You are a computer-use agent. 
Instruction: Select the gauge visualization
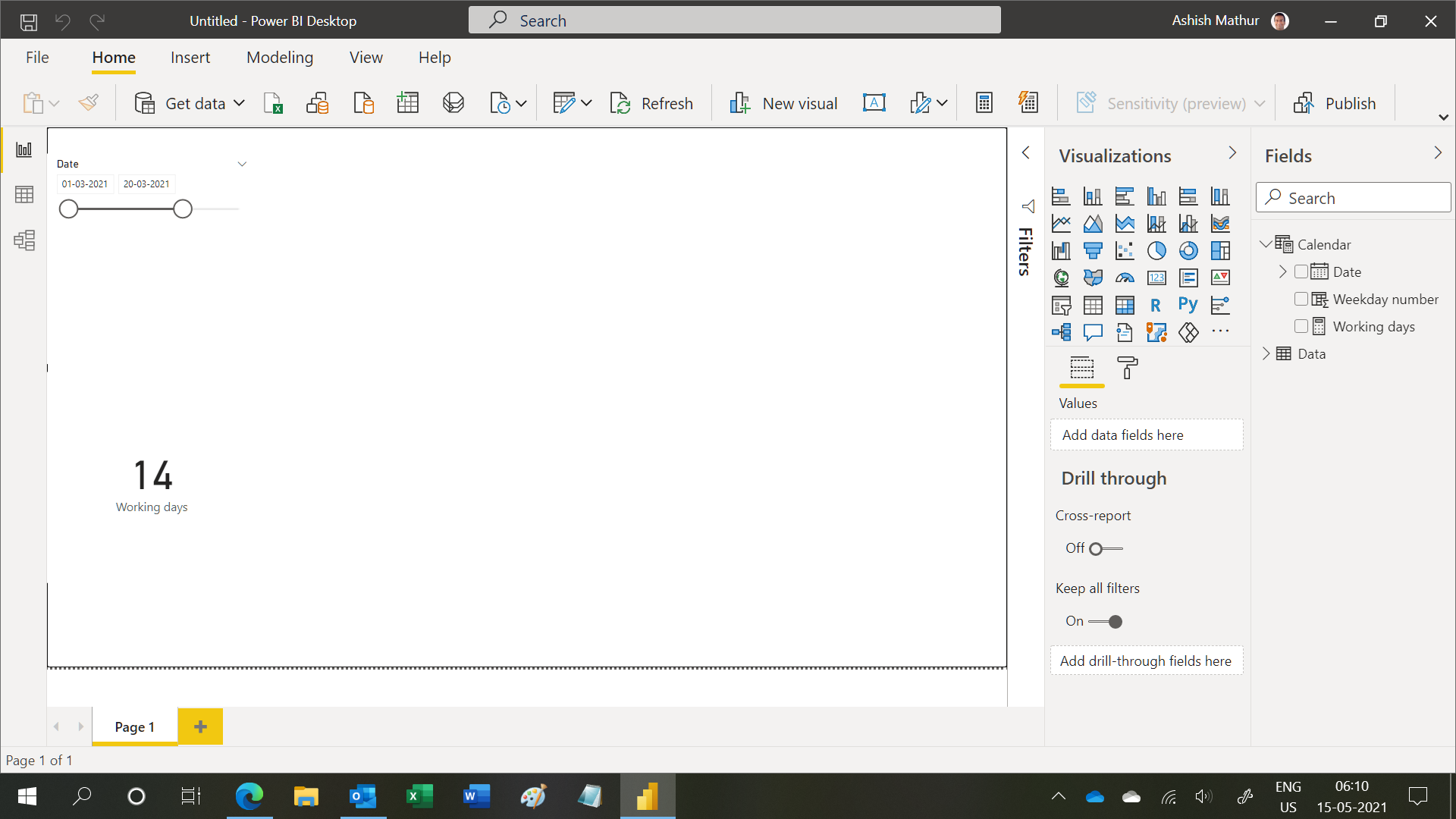point(1125,278)
